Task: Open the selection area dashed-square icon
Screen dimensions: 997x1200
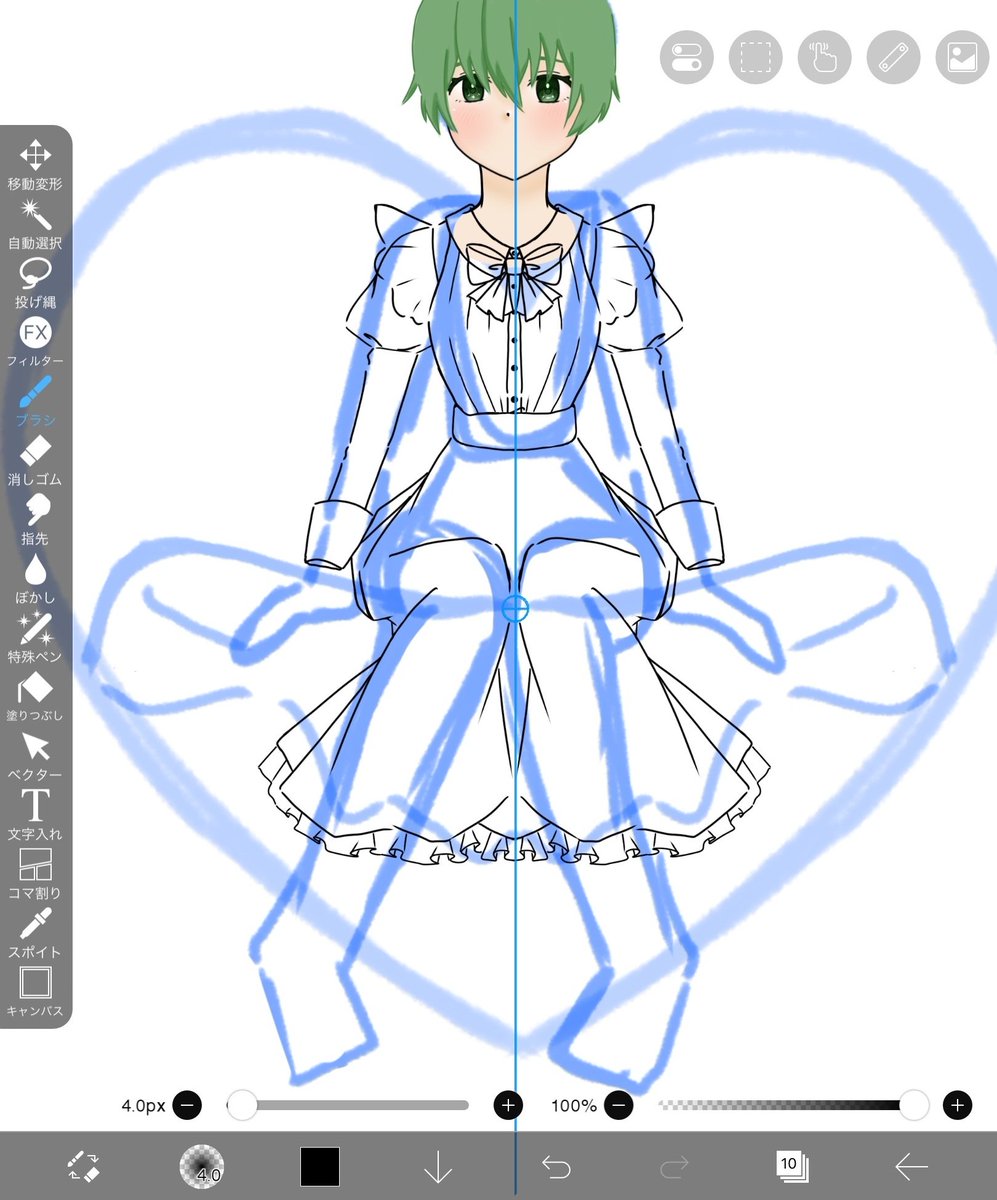Action: [755, 57]
